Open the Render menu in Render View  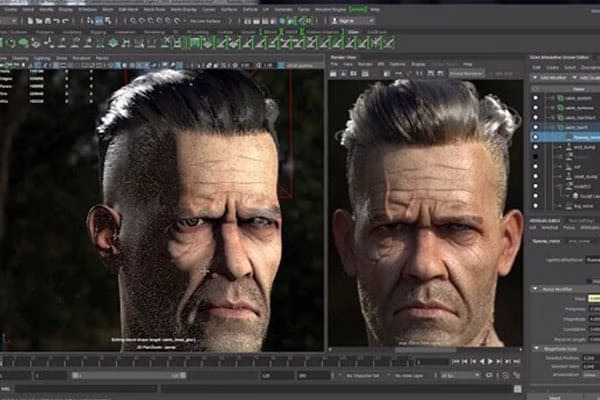(x=366, y=66)
